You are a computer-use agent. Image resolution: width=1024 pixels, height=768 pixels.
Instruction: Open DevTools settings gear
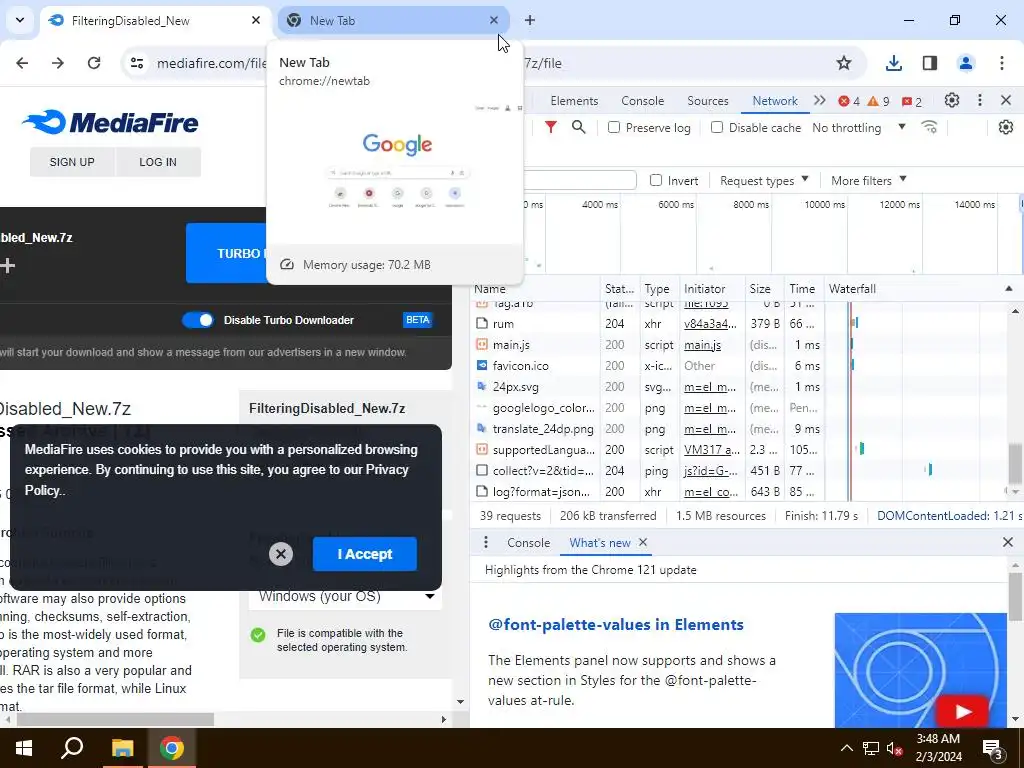tap(952, 101)
